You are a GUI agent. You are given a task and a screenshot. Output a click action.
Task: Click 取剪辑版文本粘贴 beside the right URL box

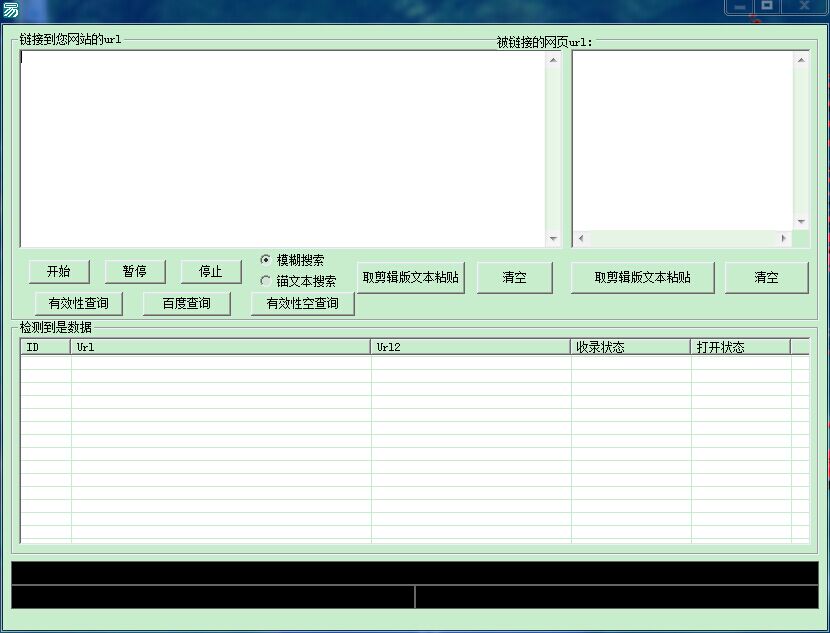pyautogui.click(x=642, y=277)
